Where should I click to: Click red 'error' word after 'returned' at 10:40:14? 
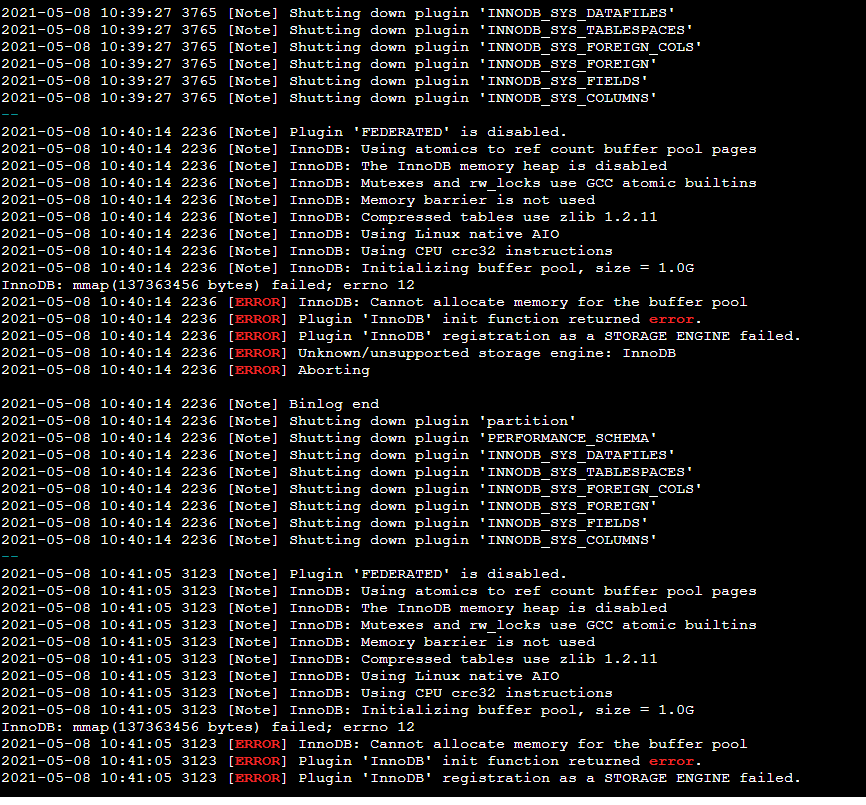[671, 319]
